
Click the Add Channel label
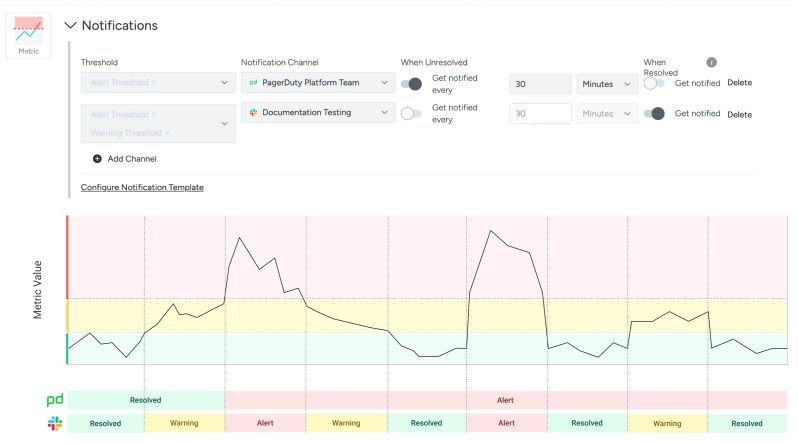click(x=132, y=159)
